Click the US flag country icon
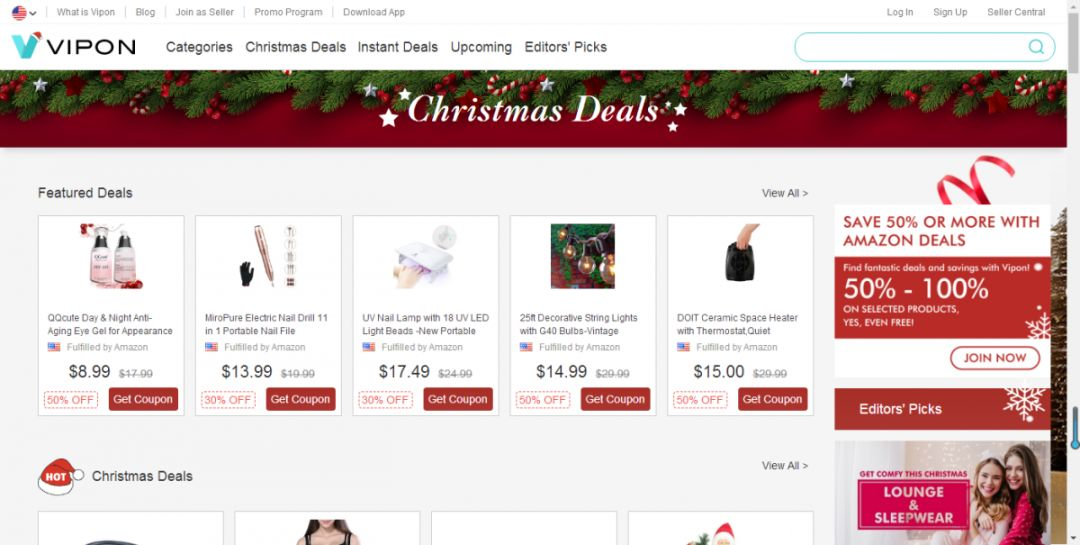This screenshot has width=1080, height=545. click(x=19, y=12)
